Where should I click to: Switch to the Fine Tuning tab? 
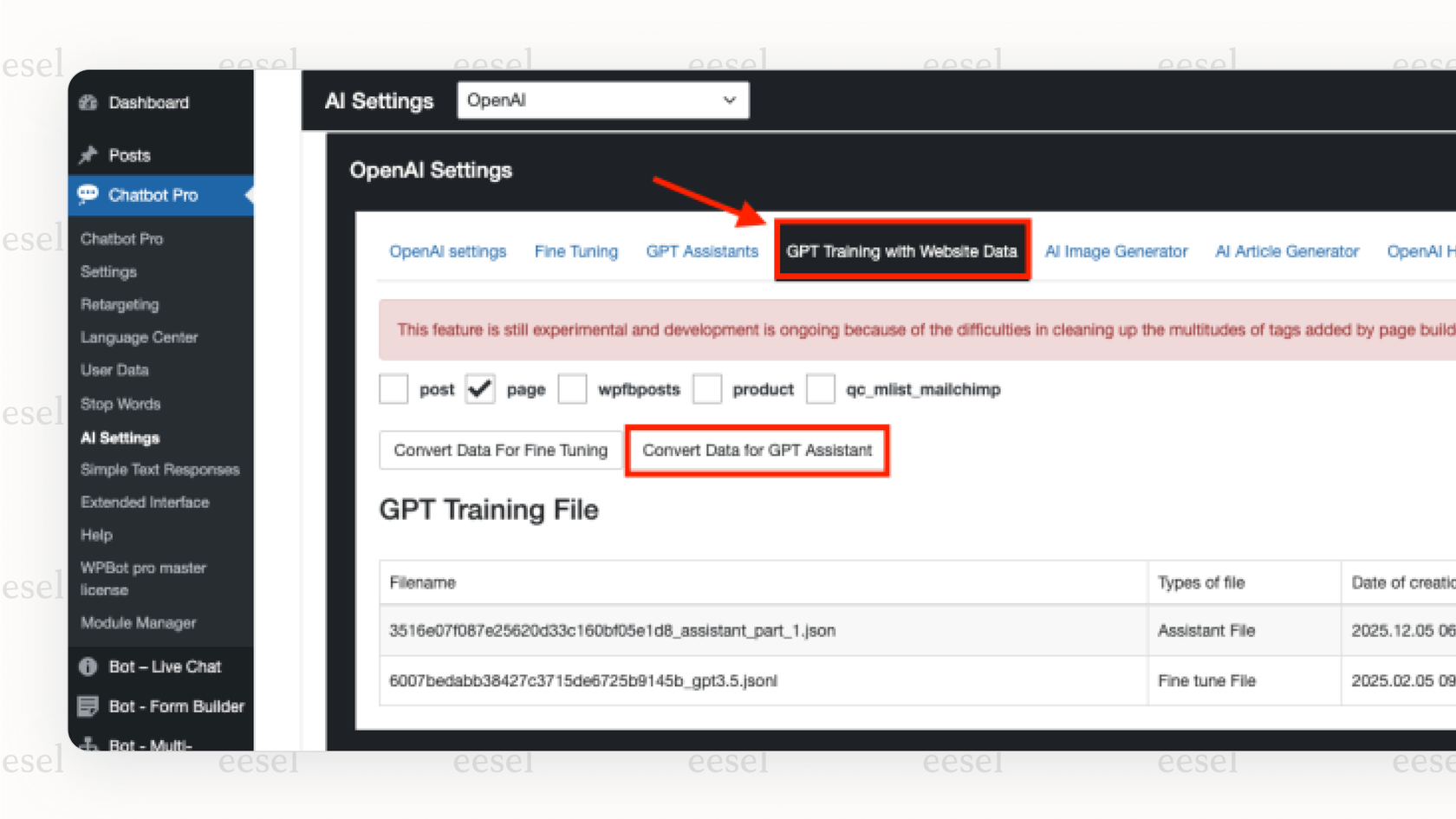tap(575, 251)
